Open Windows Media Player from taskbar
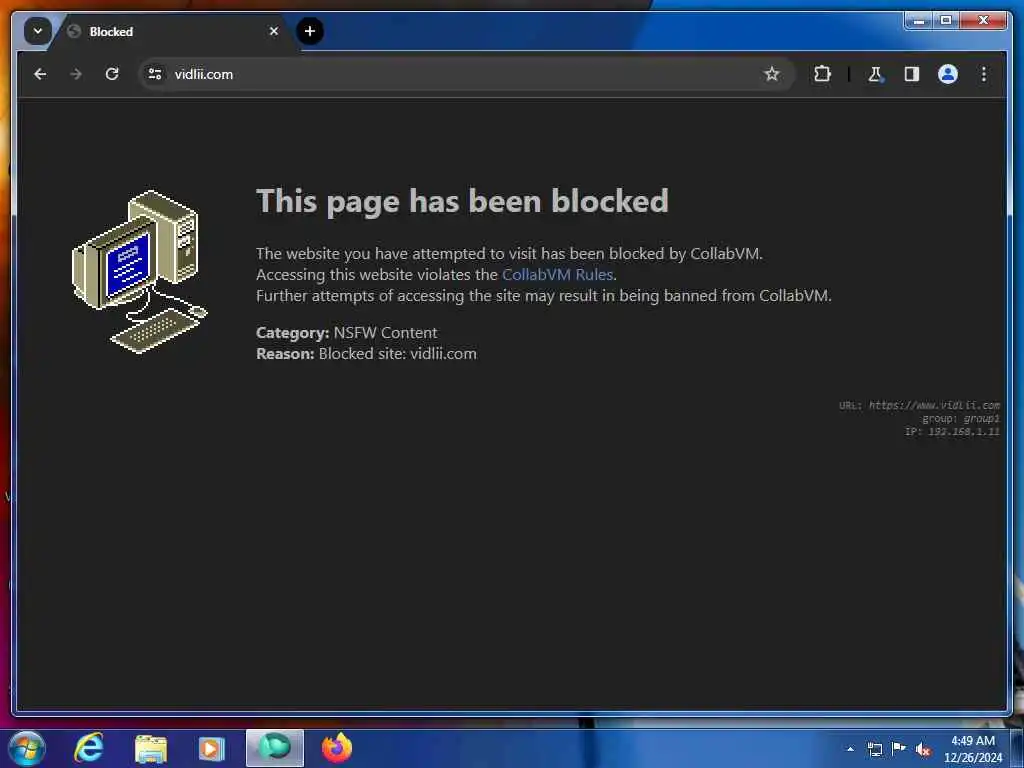Viewport: 1024px width, 768px height. coord(212,748)
